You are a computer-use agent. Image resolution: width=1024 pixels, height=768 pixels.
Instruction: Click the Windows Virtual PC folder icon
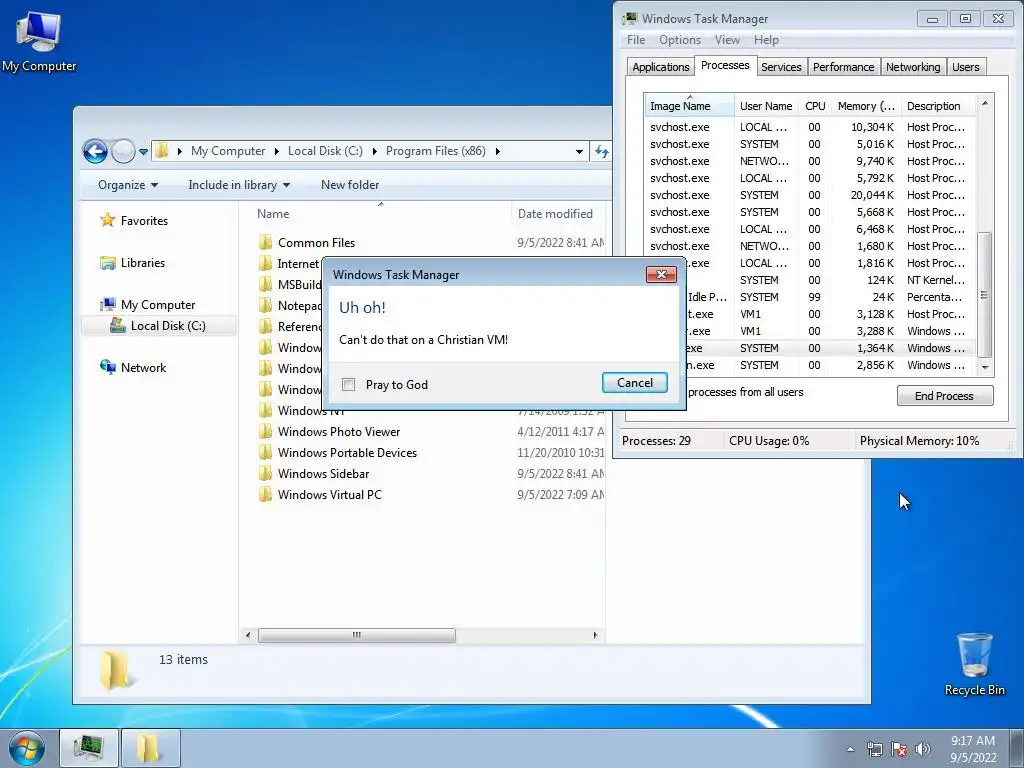point(265,494)
